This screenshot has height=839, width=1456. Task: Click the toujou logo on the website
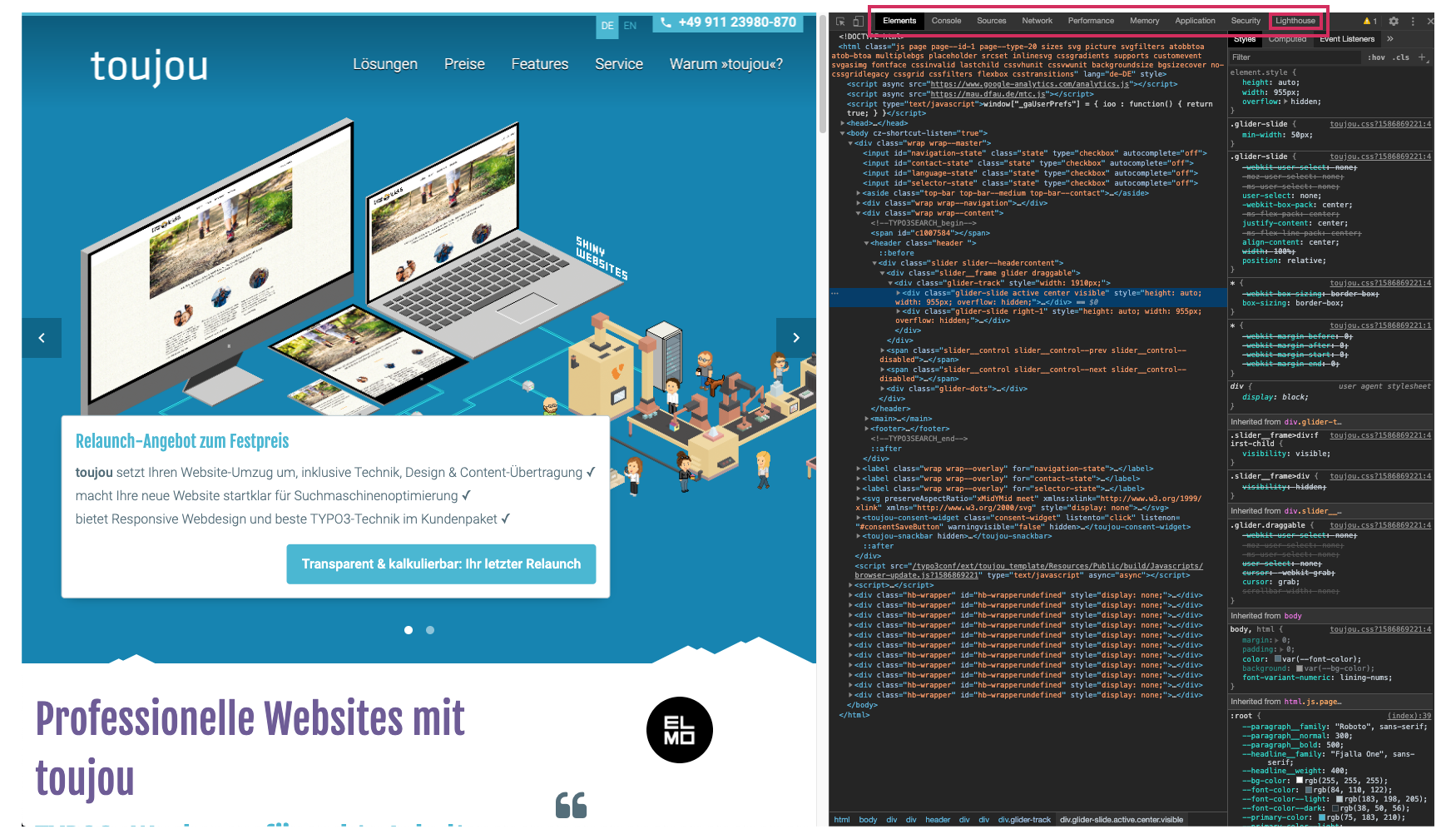149,66
